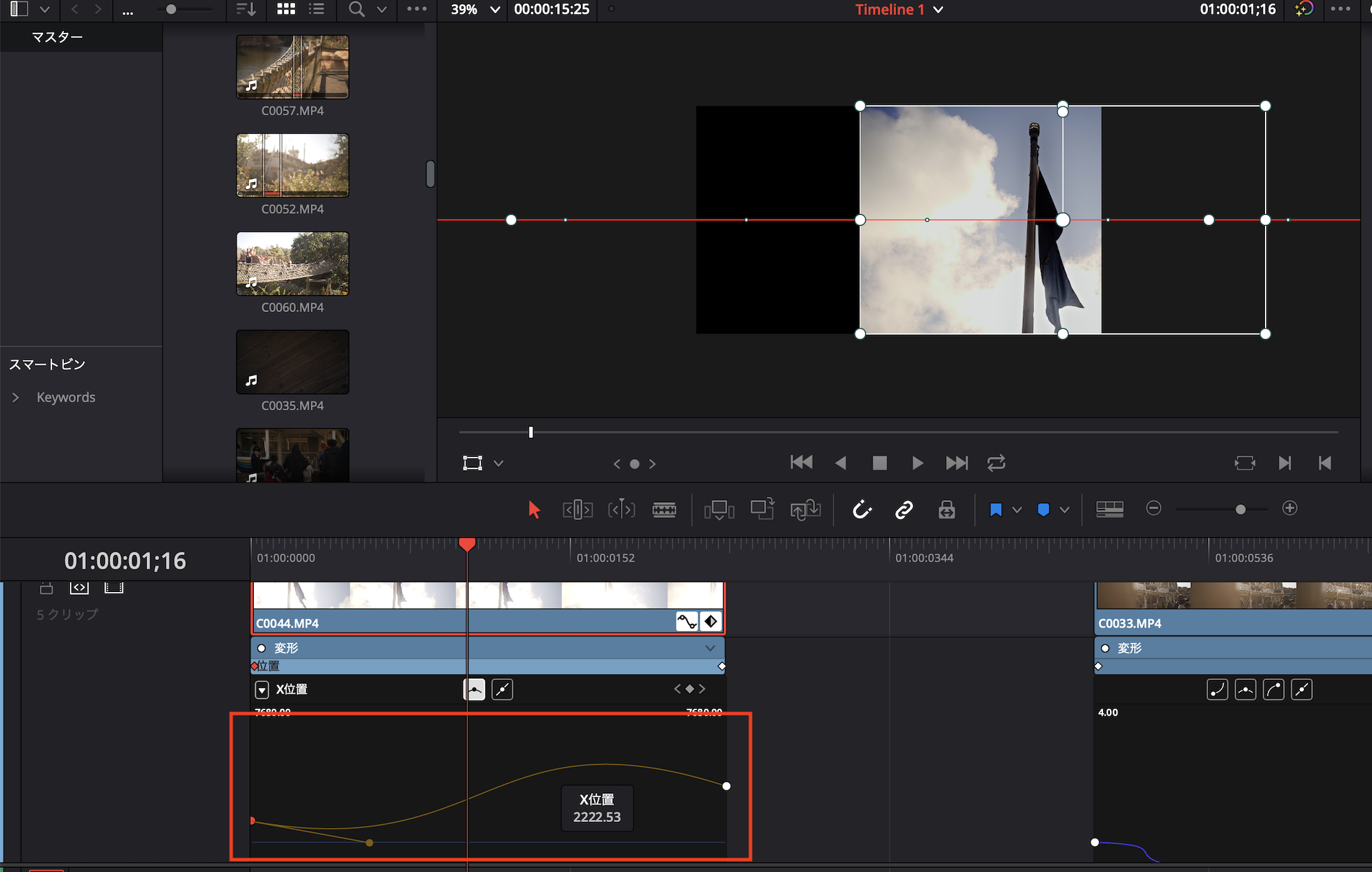Toggle the linked selection chain icon
This screenshot has width=1372, height=872.
[904, 510]
